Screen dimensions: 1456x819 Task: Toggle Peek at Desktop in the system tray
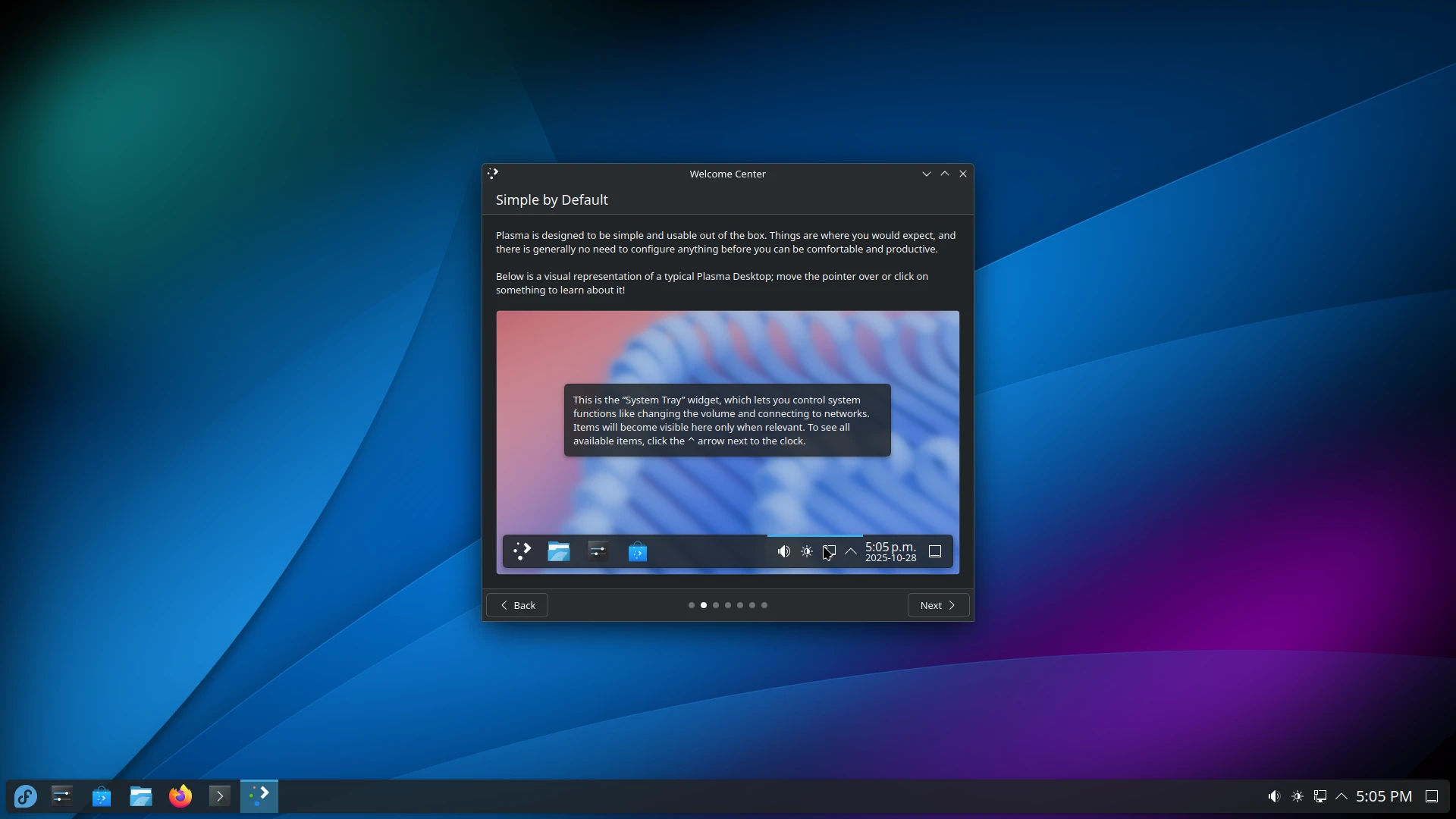pyautogui.click(x=1433, y=795)
